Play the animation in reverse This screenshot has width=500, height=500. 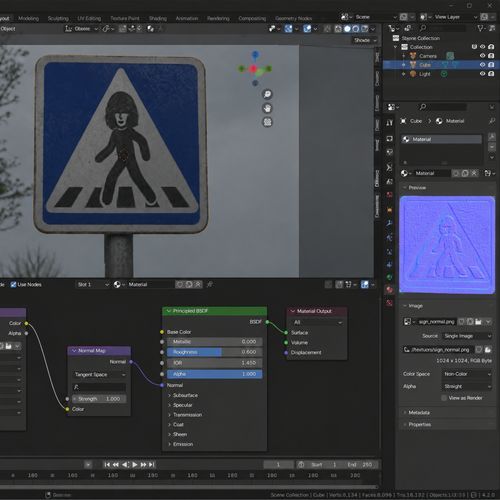pyautogui.click(x=125, y=465)
